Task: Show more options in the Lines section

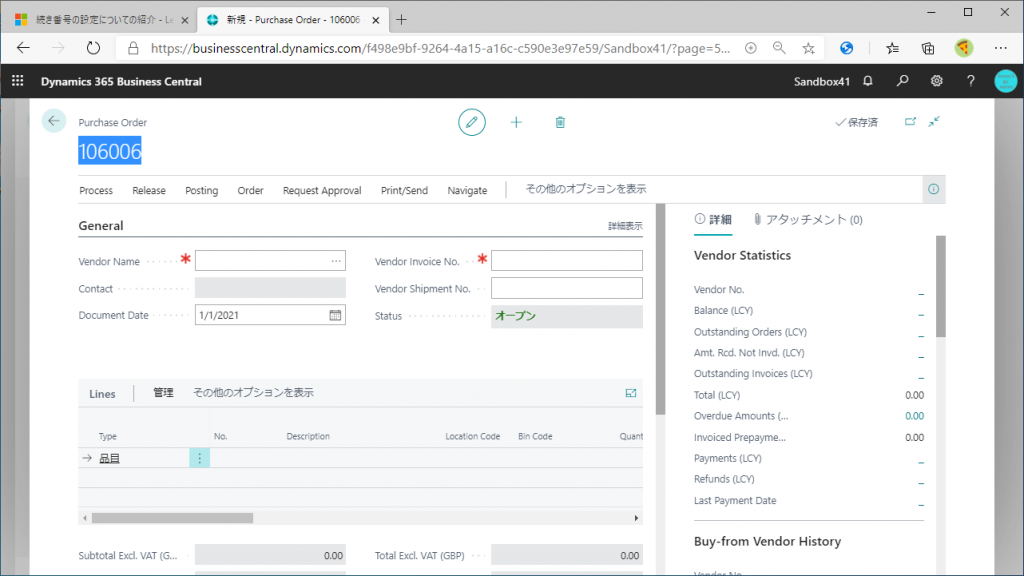Action: click(x=253, y=392)
